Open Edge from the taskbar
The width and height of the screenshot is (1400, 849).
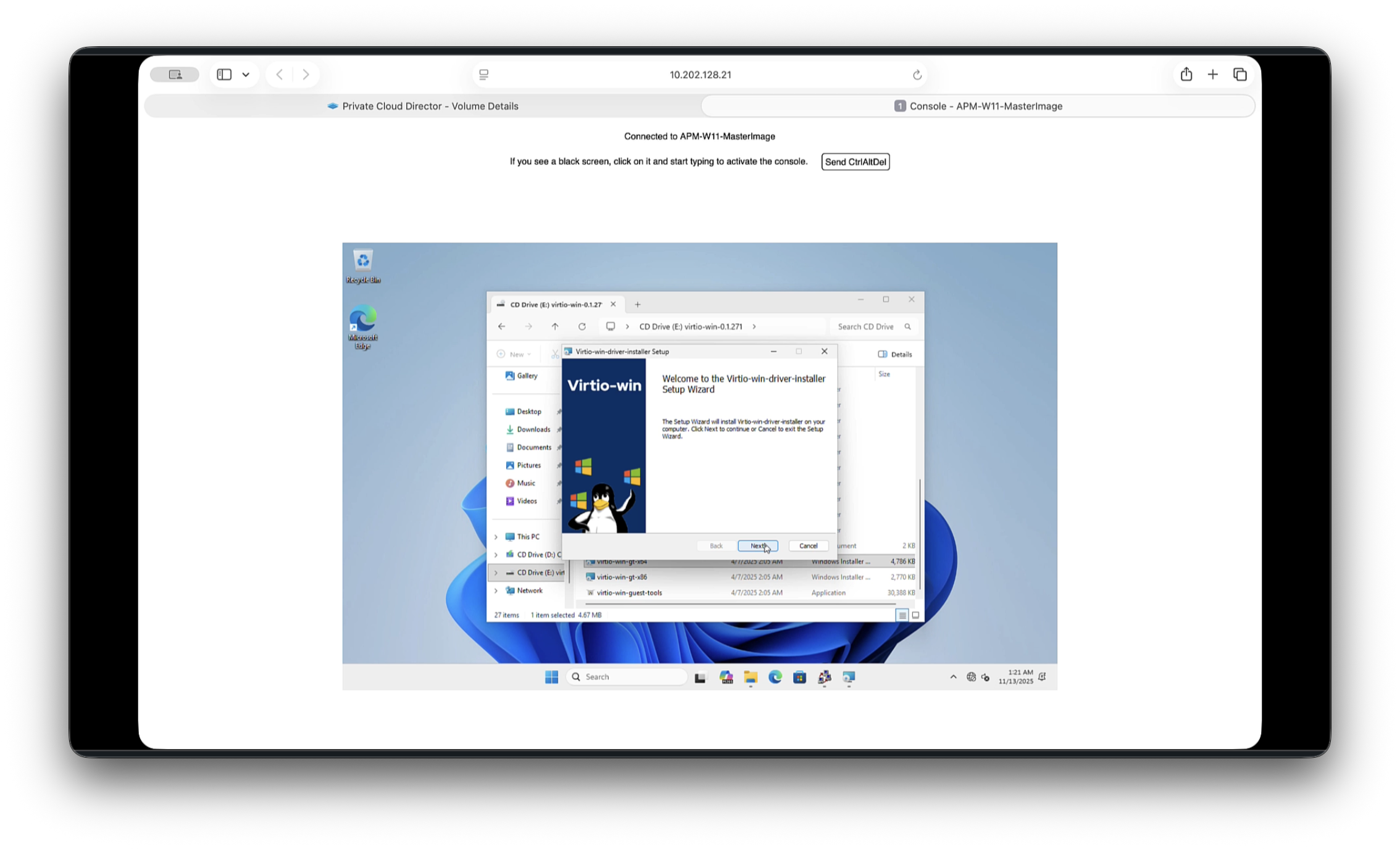pyautogui.click(x=775, y=677)
